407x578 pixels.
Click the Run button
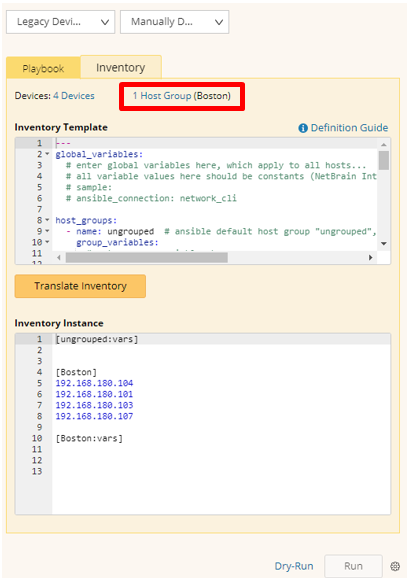coord(353,566)
